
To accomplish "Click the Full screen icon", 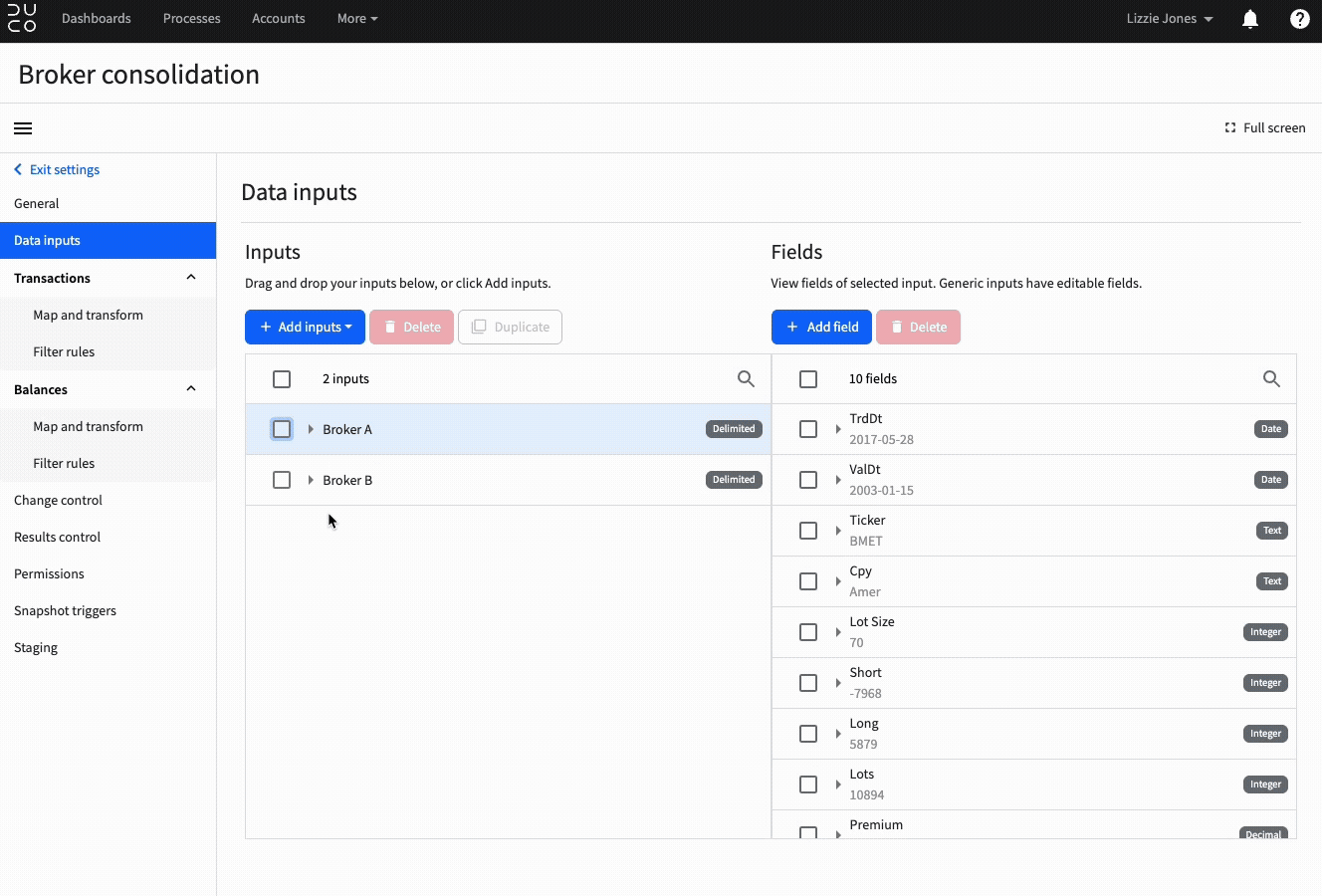I will click(1230, 127).
